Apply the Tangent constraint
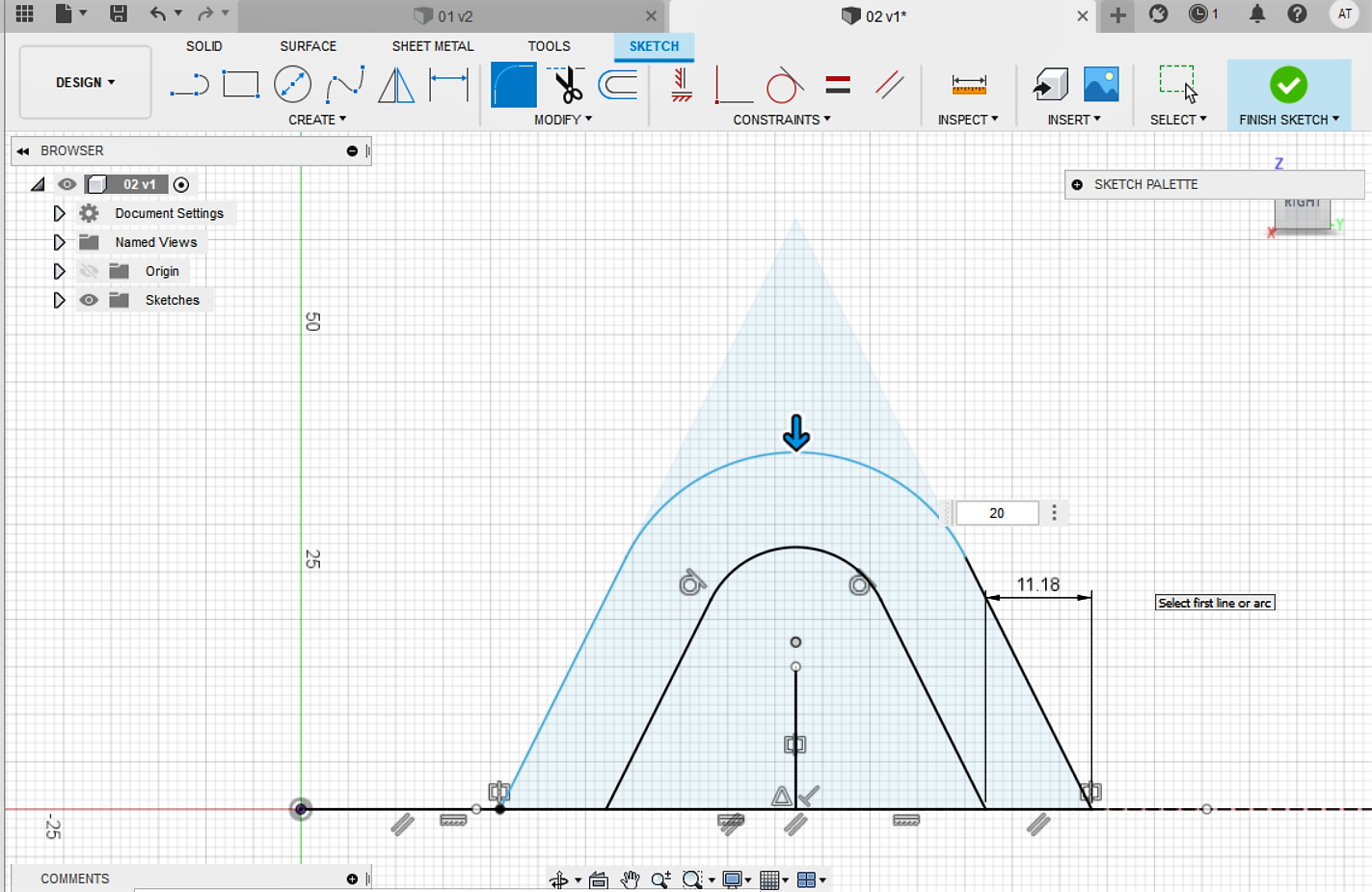Image resolution: width=1372 pixels, height=892 pixels. tap(785, 85)
